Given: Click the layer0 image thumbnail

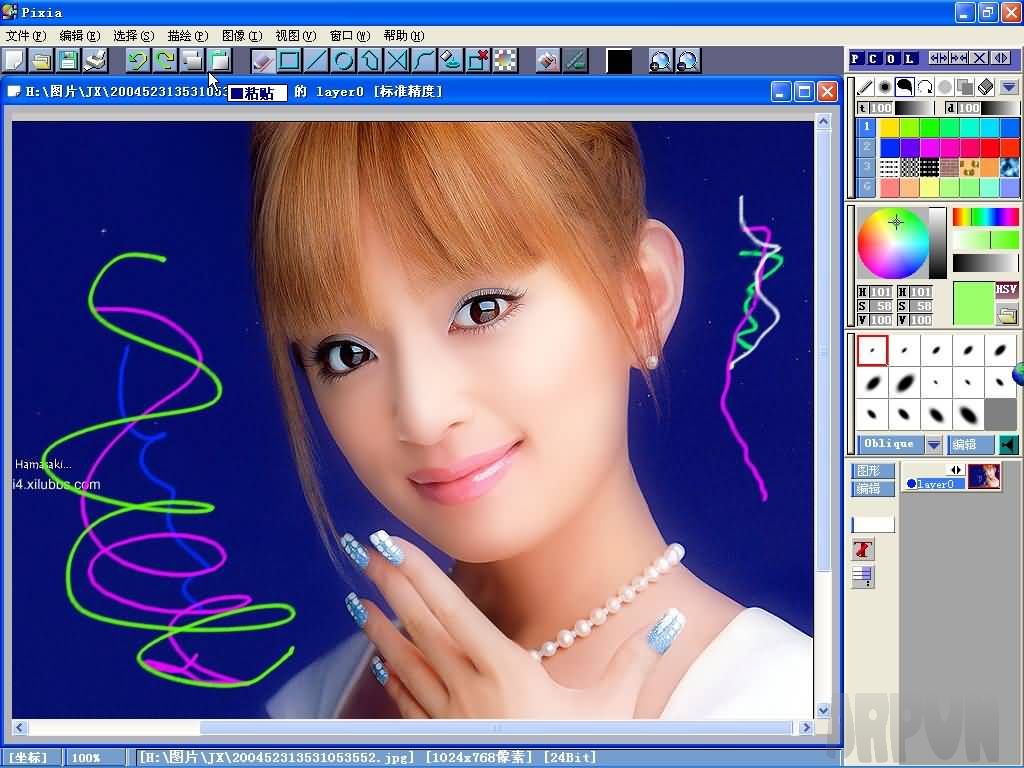Looking at the screenshot, I should 984,477.
